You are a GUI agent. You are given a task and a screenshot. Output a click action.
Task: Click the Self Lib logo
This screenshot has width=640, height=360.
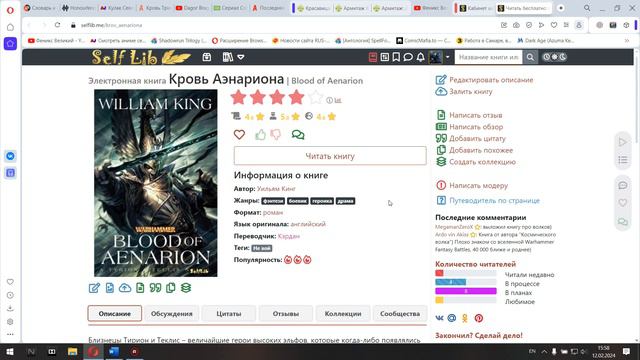pyautogui.click(x=140, y=57)
